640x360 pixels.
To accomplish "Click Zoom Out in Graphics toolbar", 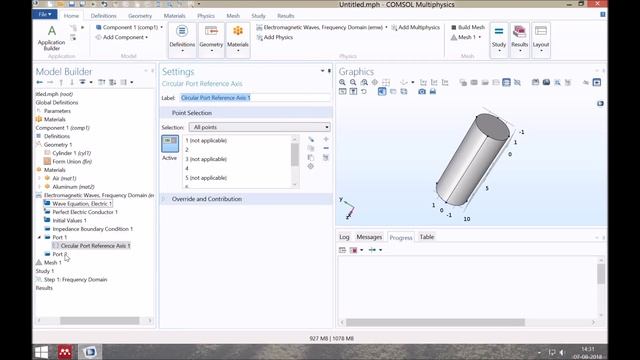I will [353, 82].
